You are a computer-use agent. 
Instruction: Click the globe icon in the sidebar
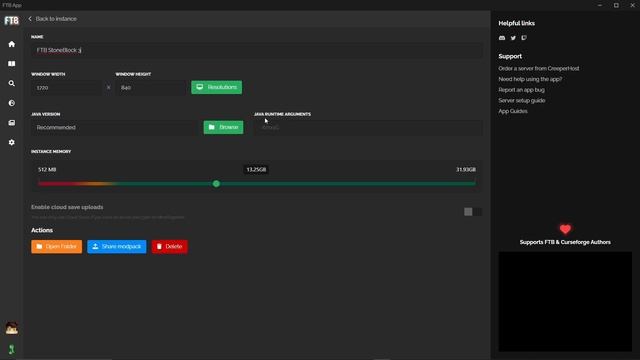pos(11,103)
